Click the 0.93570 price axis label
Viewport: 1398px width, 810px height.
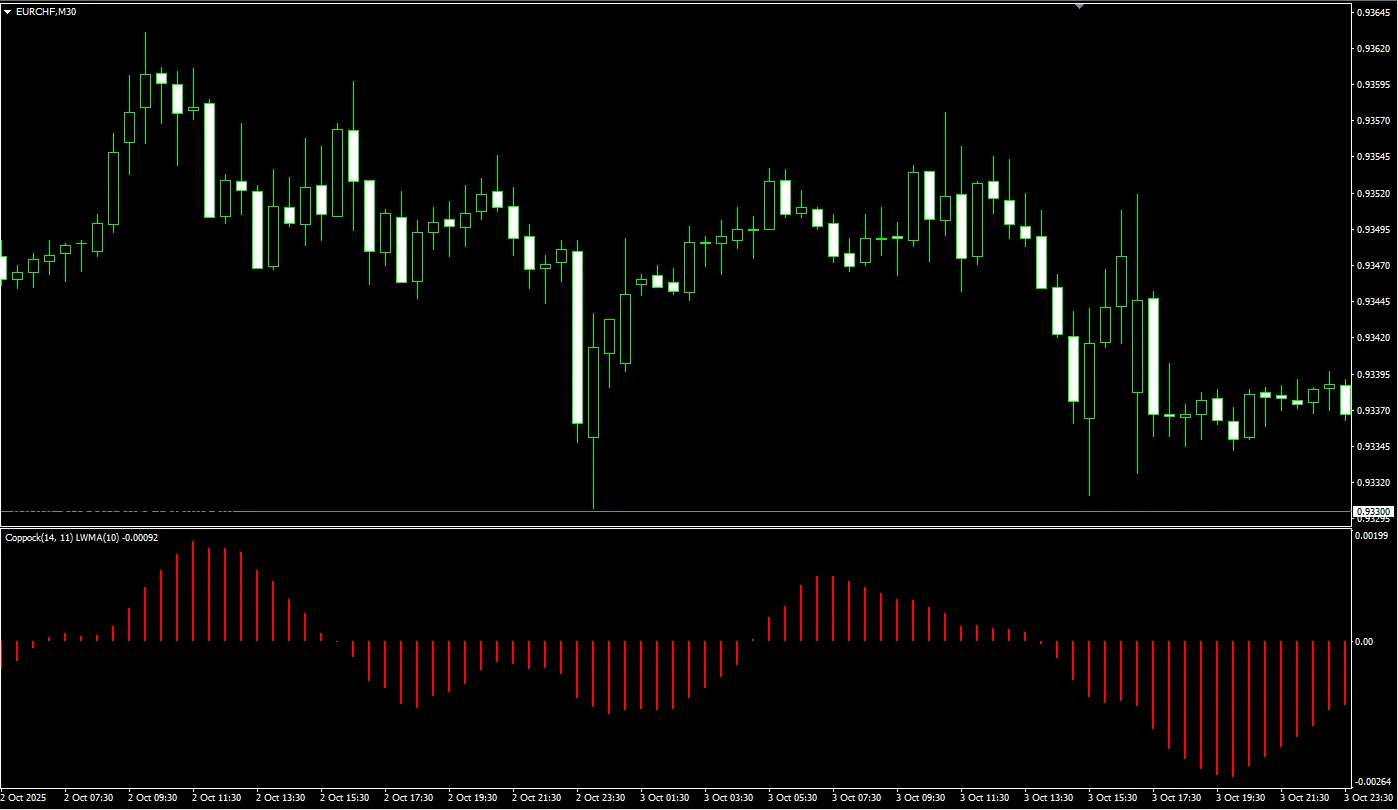(1374, 121)
